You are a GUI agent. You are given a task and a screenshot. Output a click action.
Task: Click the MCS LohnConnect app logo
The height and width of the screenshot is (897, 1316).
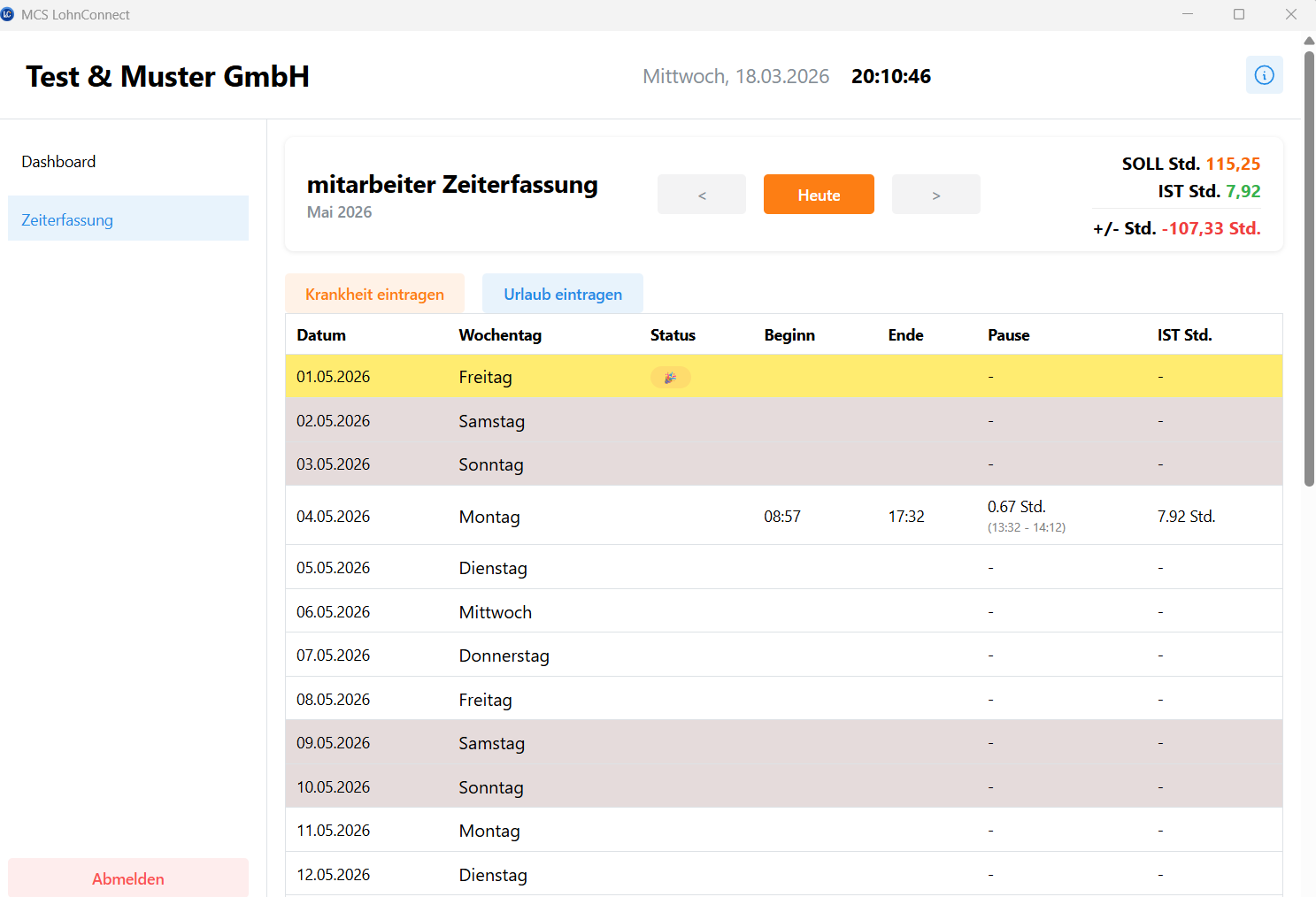[8, 14]
